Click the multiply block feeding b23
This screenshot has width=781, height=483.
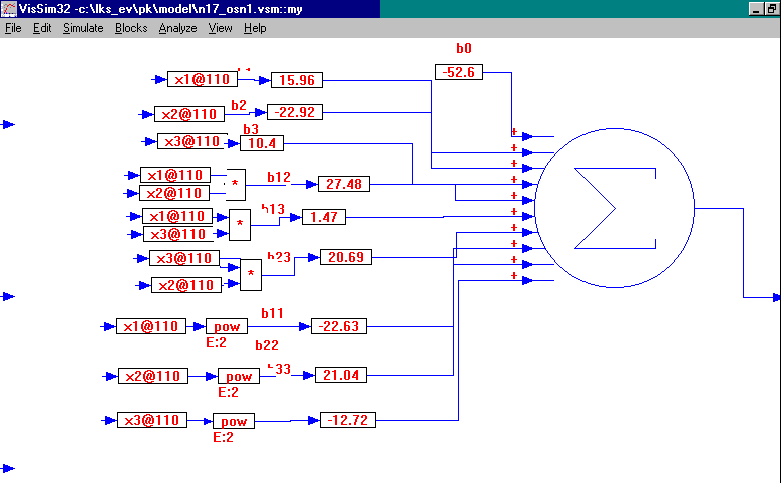(251, 274)
